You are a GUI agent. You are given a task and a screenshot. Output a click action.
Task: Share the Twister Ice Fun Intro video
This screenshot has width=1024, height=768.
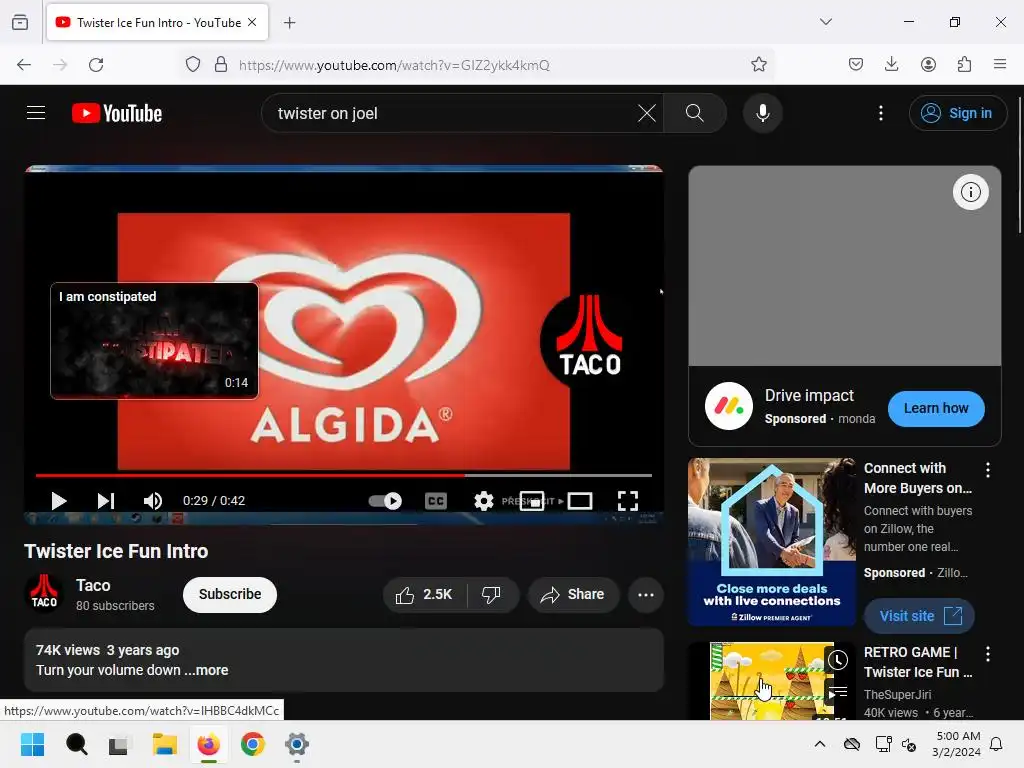click(573, 594)
